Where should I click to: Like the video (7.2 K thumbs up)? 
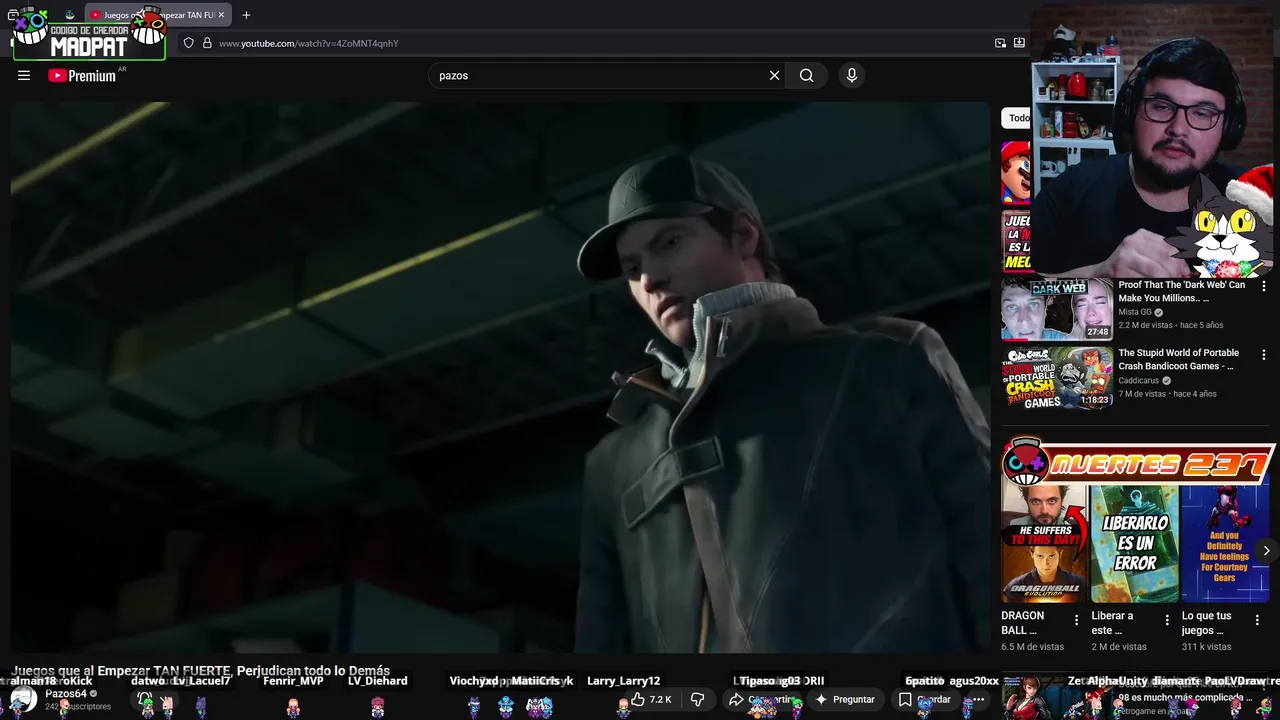651,699
